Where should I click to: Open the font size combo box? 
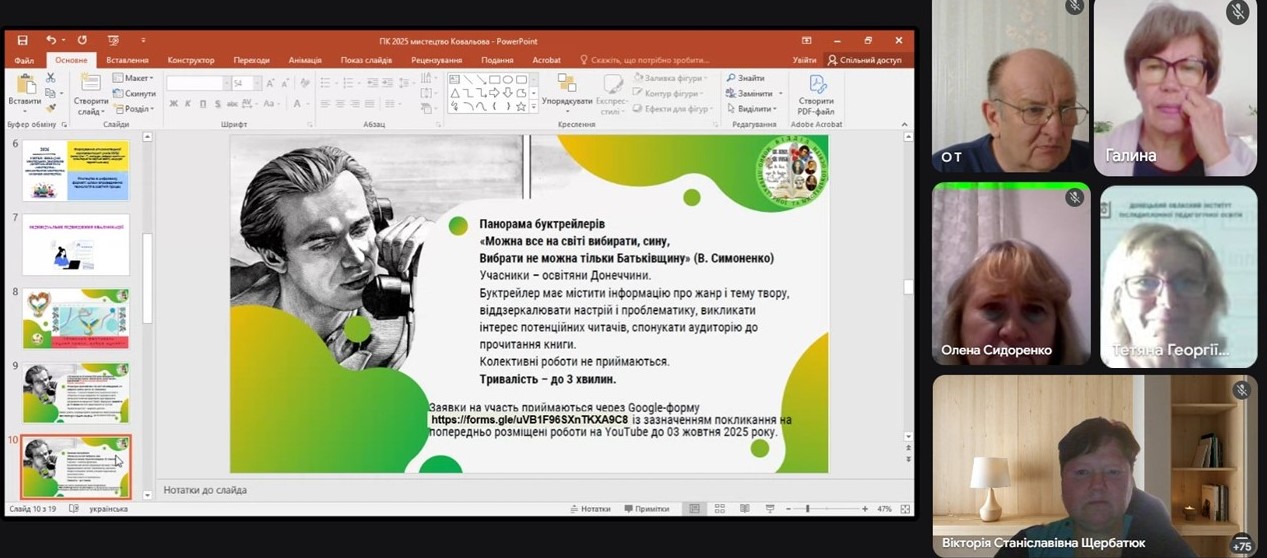point(244,83)
